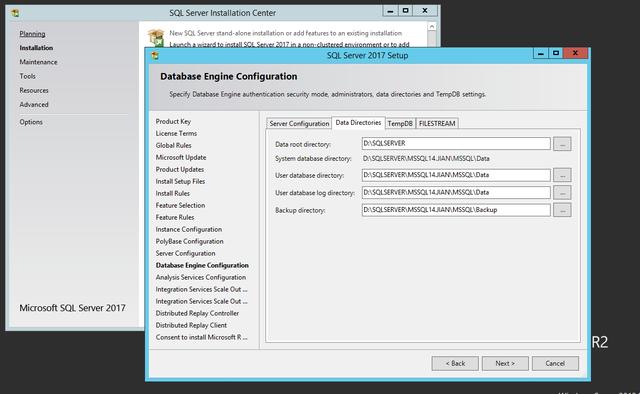Viewport: 640px width, 394px height.
Task: Select the Feature Rules setup step
Action: tap(175, 218)
